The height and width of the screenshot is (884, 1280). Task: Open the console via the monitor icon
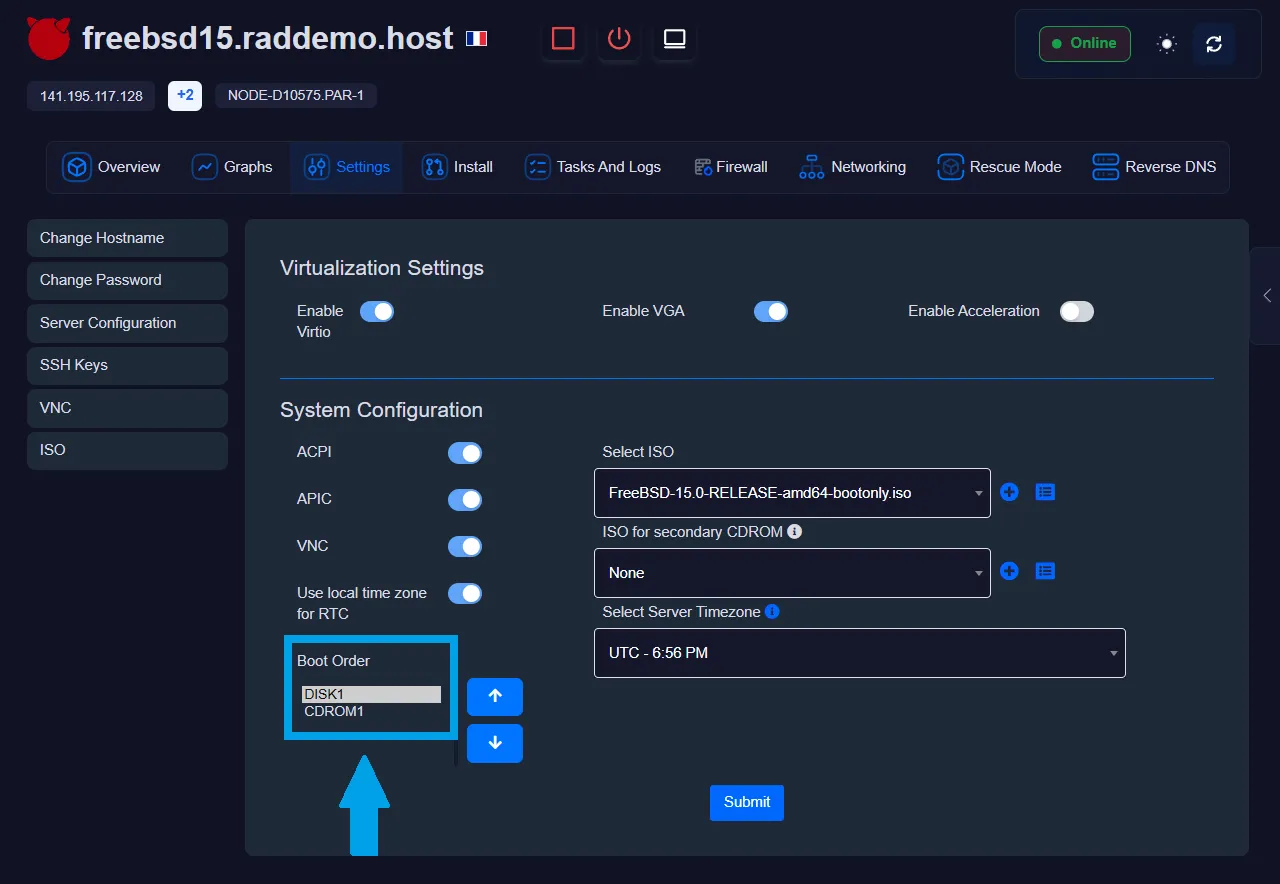[674, 39]
